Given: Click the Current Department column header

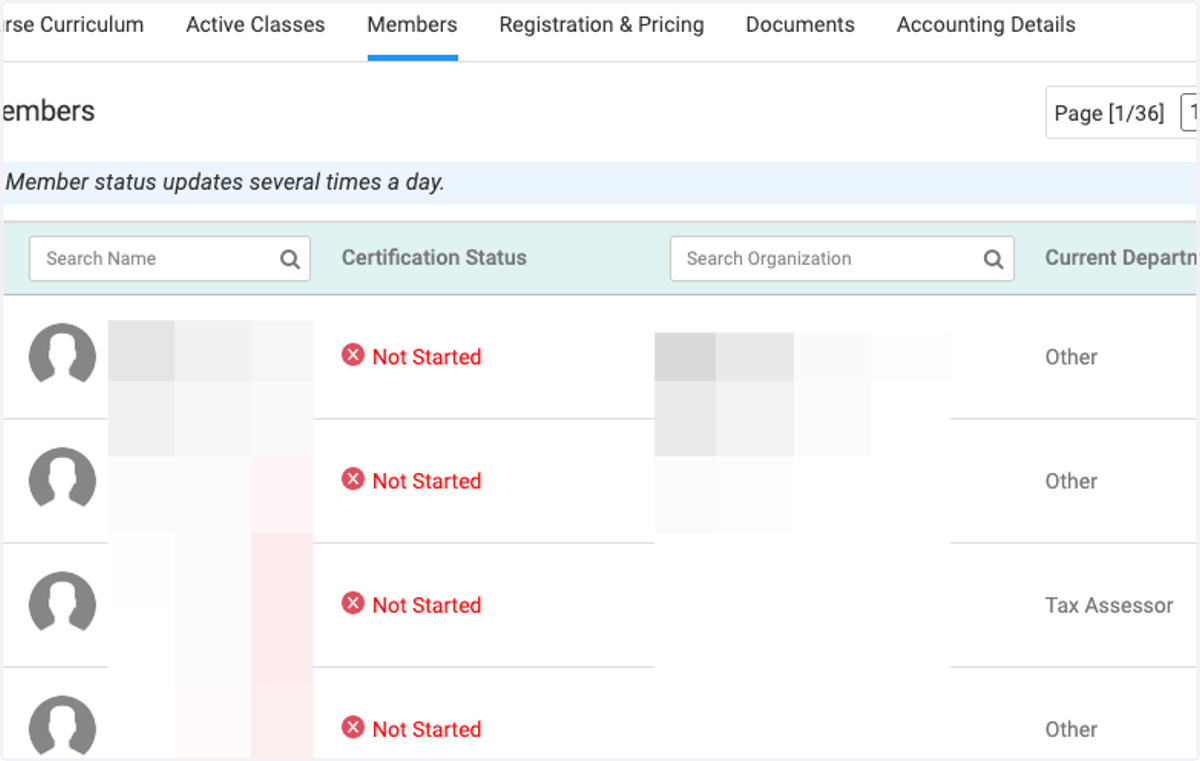Looking at the screenshot, I should [1121, 258].
